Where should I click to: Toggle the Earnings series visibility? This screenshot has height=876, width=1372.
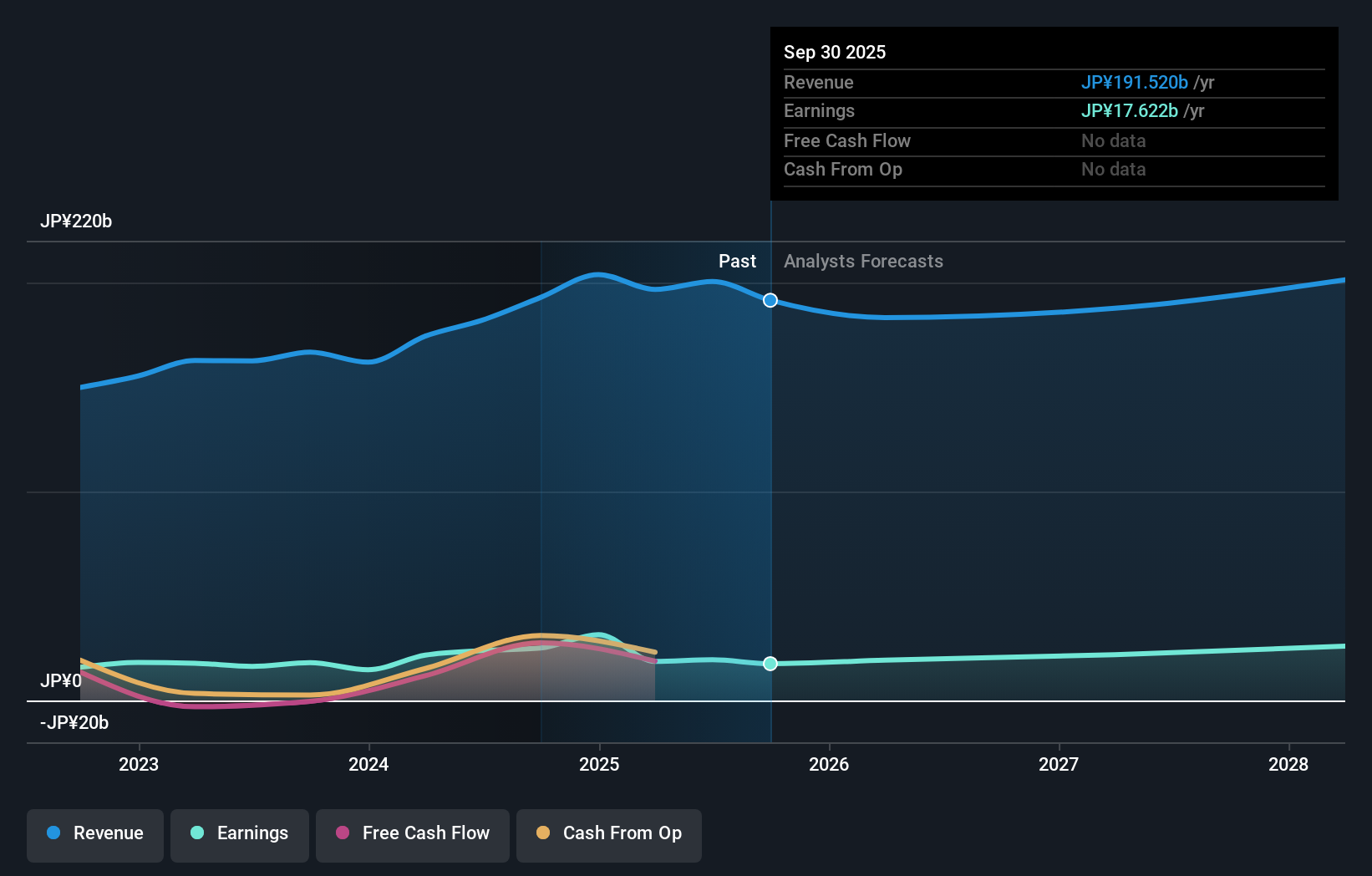pos(239,833)
